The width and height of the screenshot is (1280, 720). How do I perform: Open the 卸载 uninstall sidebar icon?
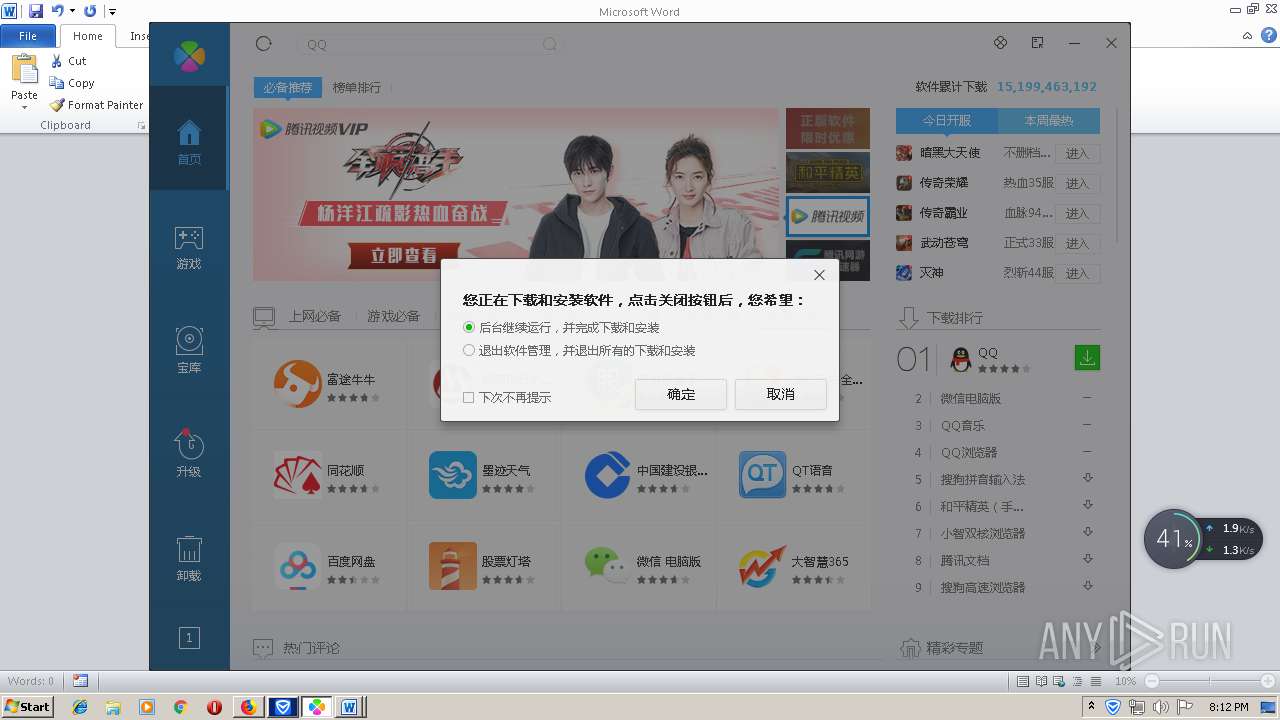pos(189,559)
